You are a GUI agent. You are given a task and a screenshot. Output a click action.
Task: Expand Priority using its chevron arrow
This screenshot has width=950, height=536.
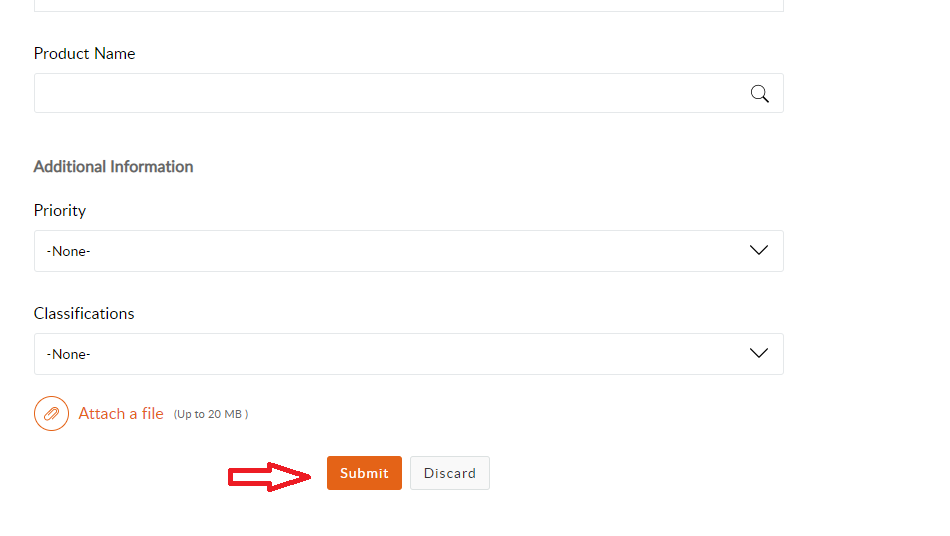(759, 250)
